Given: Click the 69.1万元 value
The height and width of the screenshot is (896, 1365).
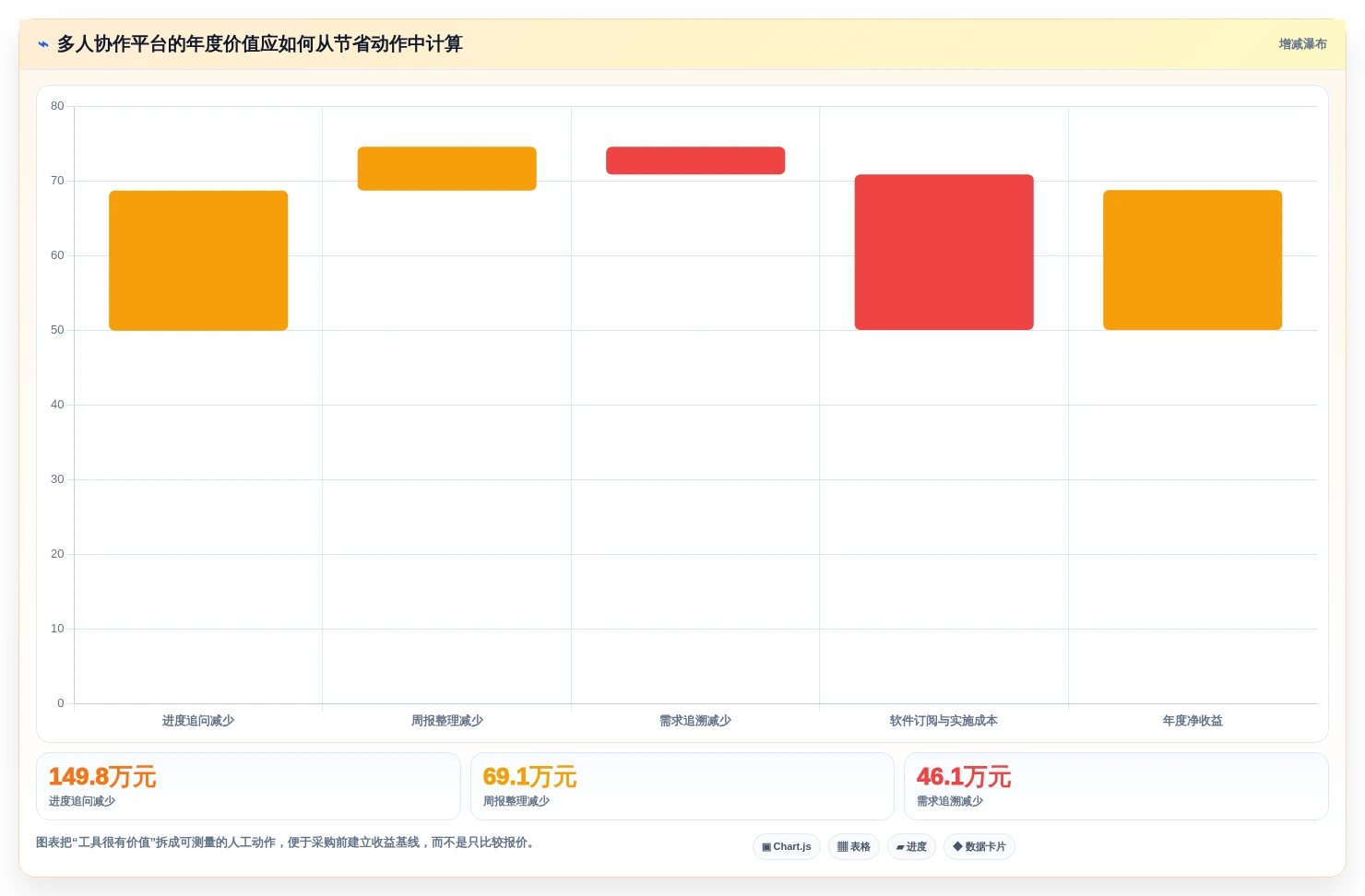Looking at the screenshot, I should (530, 777).
